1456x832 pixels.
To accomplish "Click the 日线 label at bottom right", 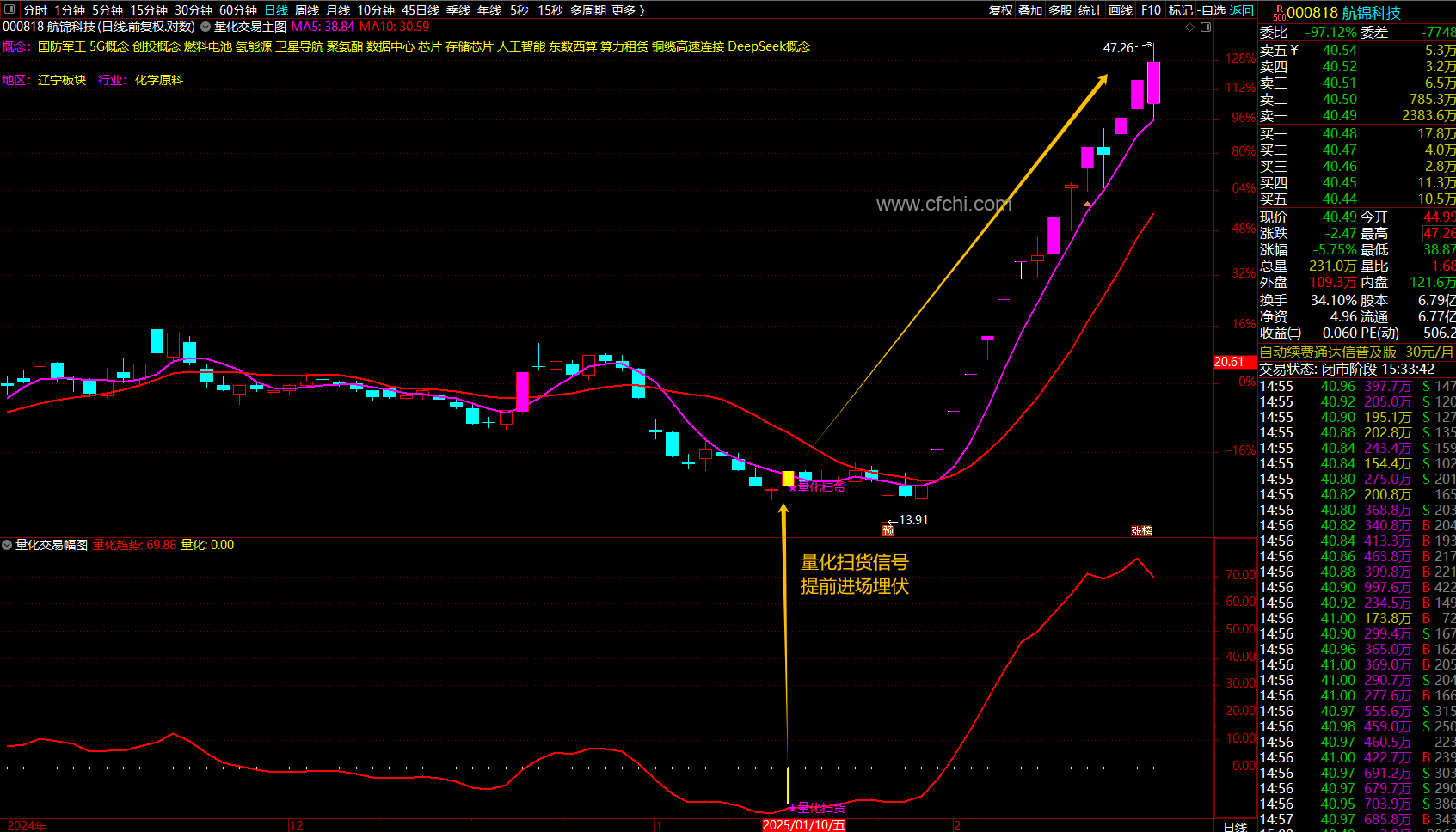I will click(1235, 826).
